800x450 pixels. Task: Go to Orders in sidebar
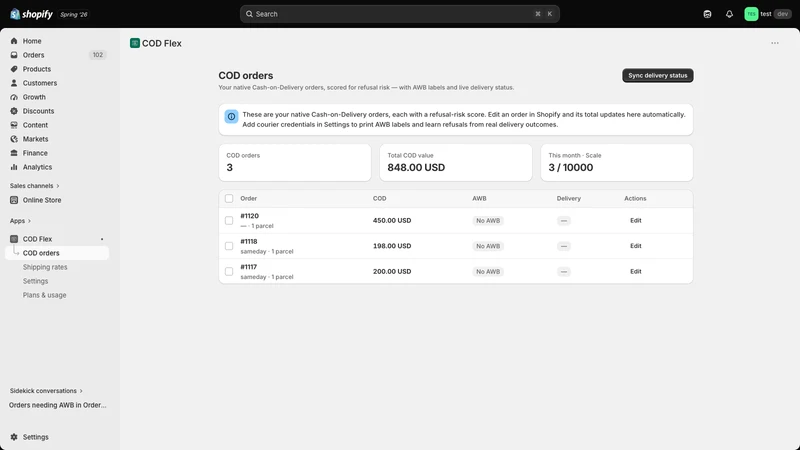point(33,55)
